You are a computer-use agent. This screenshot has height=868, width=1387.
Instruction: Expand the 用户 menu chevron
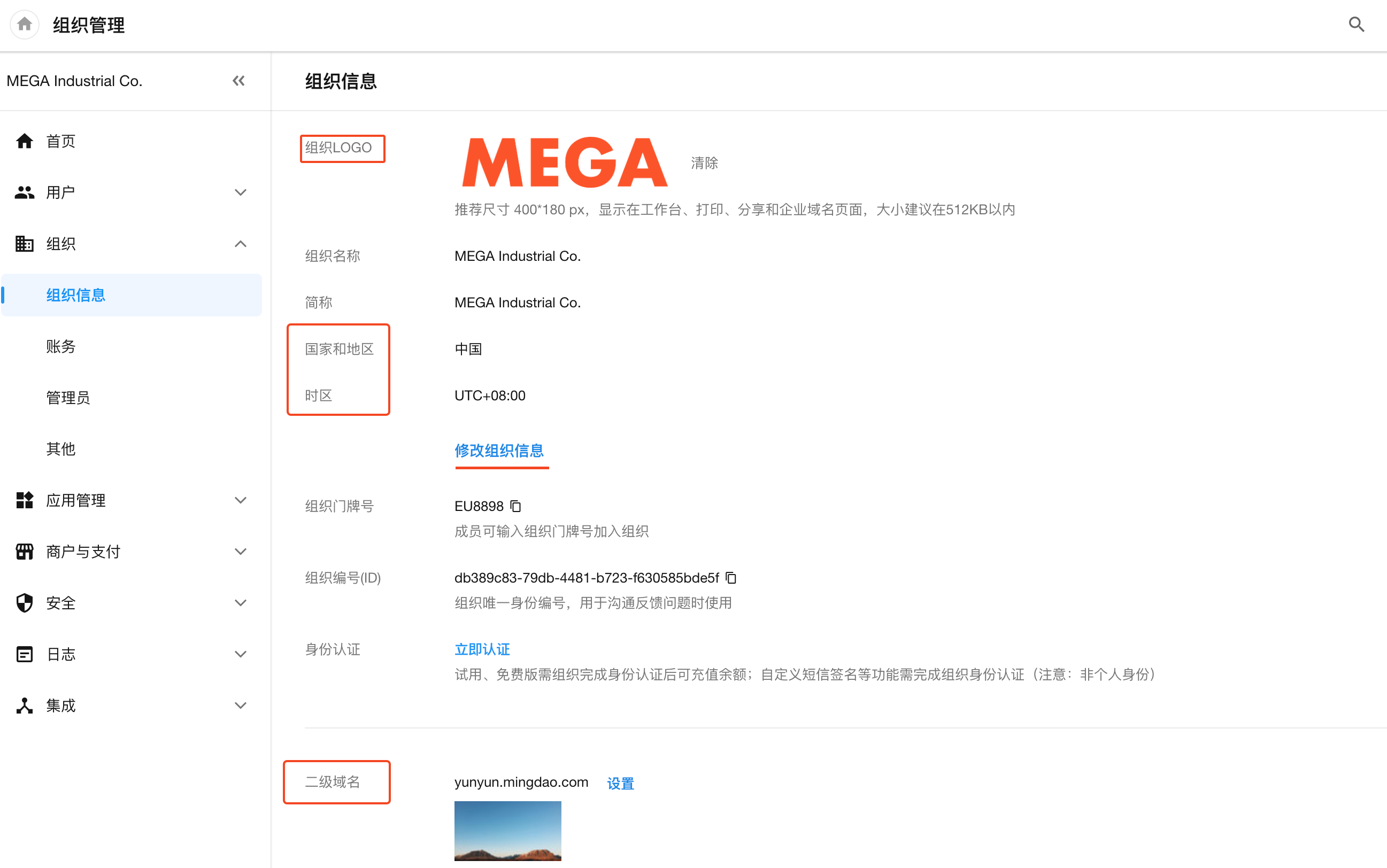[241, 192]
